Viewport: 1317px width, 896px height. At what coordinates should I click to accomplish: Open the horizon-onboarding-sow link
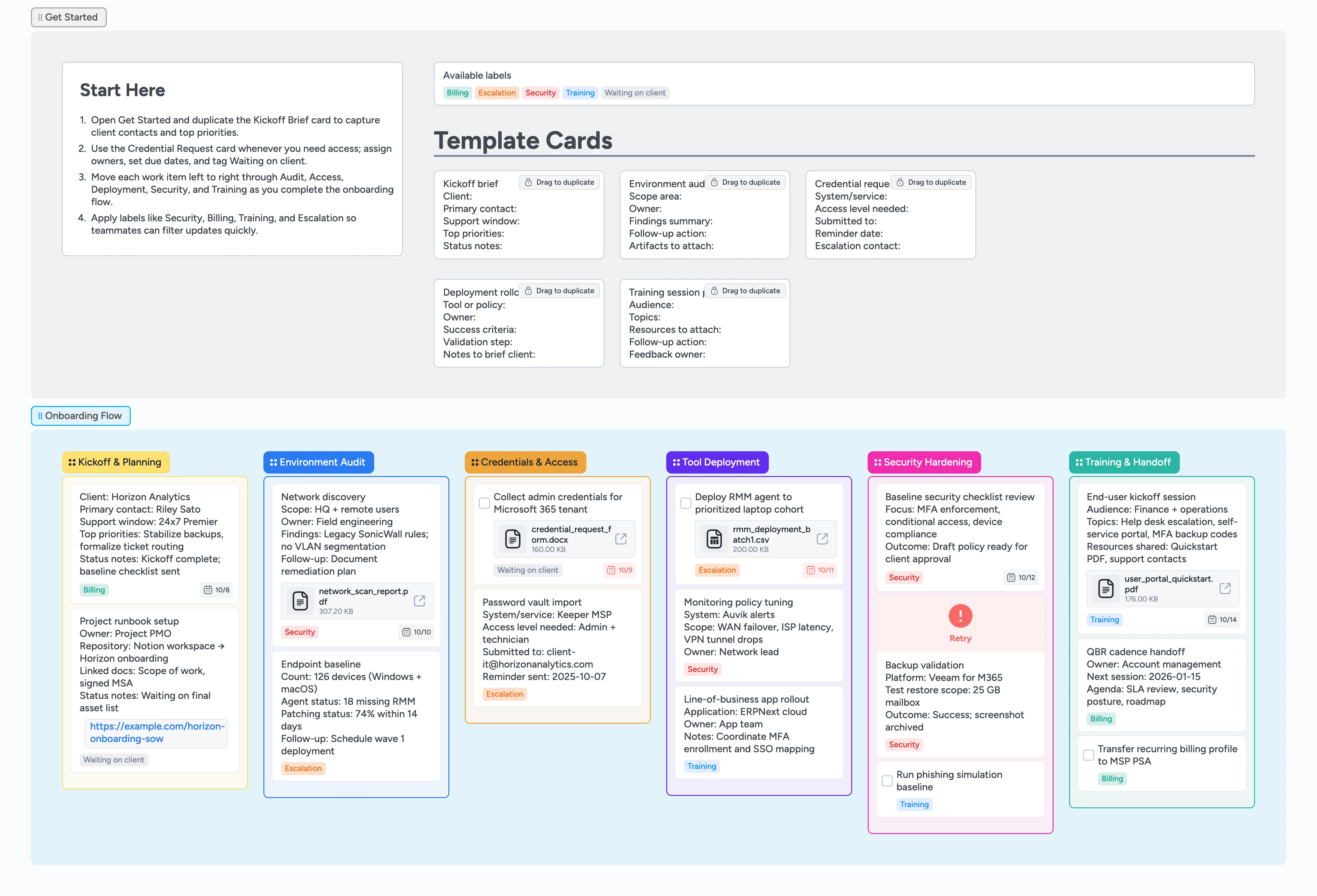156,732
